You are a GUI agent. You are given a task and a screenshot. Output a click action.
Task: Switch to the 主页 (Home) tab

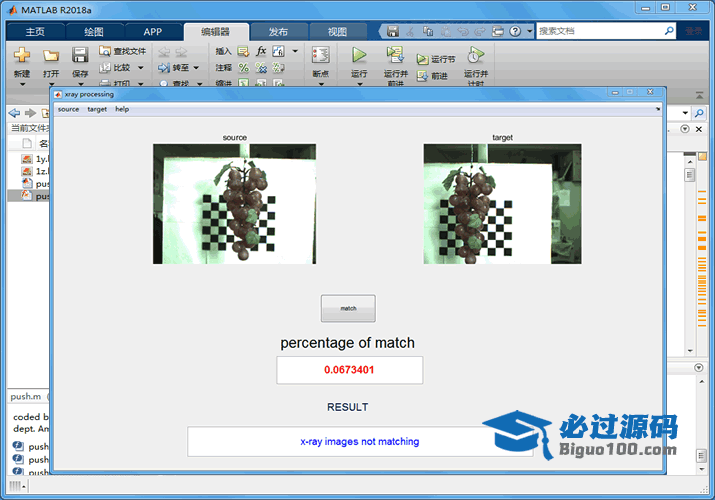pyautogui.click(x=35, y=31)
